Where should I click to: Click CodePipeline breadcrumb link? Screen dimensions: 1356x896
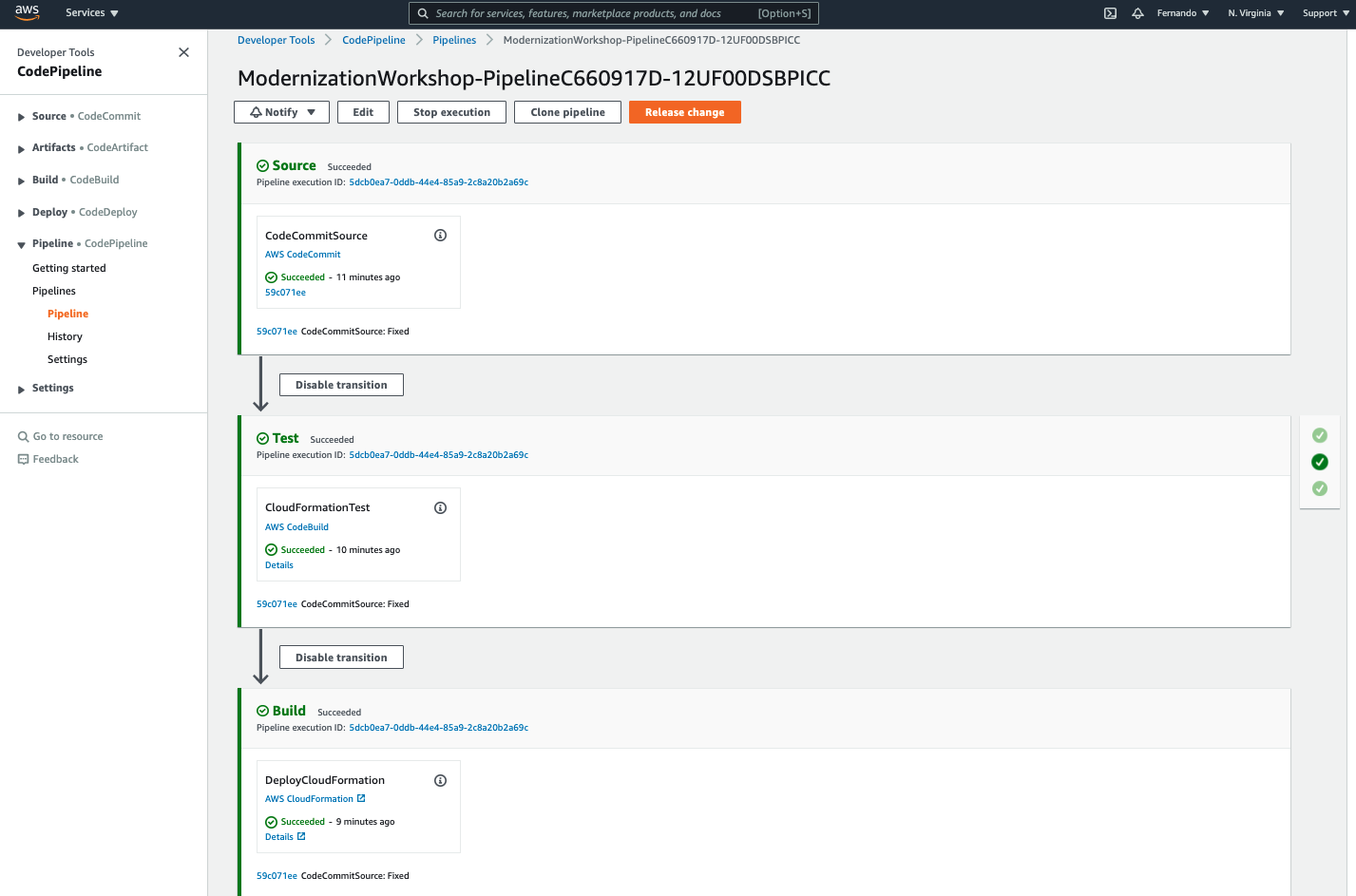pyautogui.click(x=373, y=40)
